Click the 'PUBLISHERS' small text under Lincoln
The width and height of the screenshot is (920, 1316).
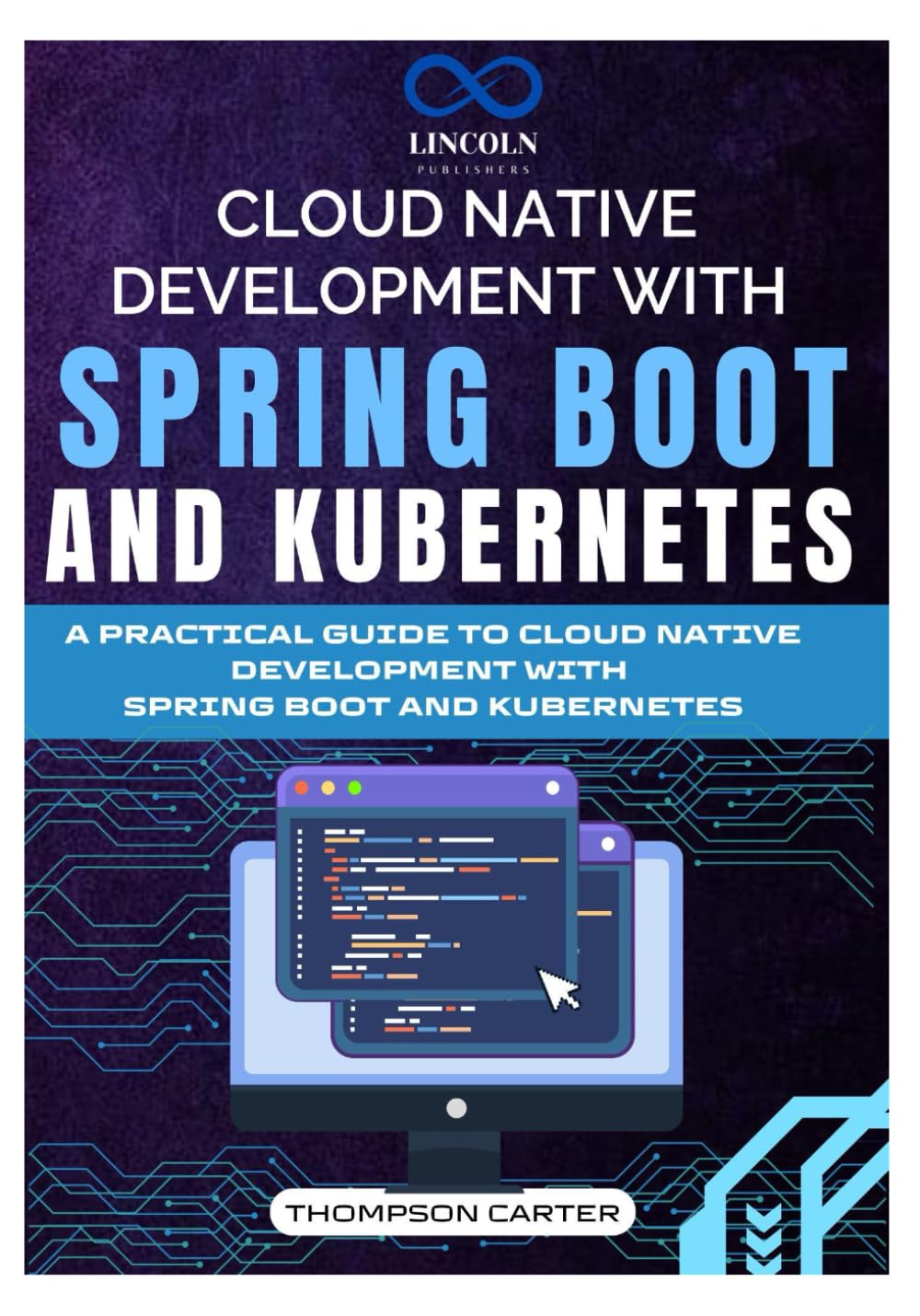473,169
